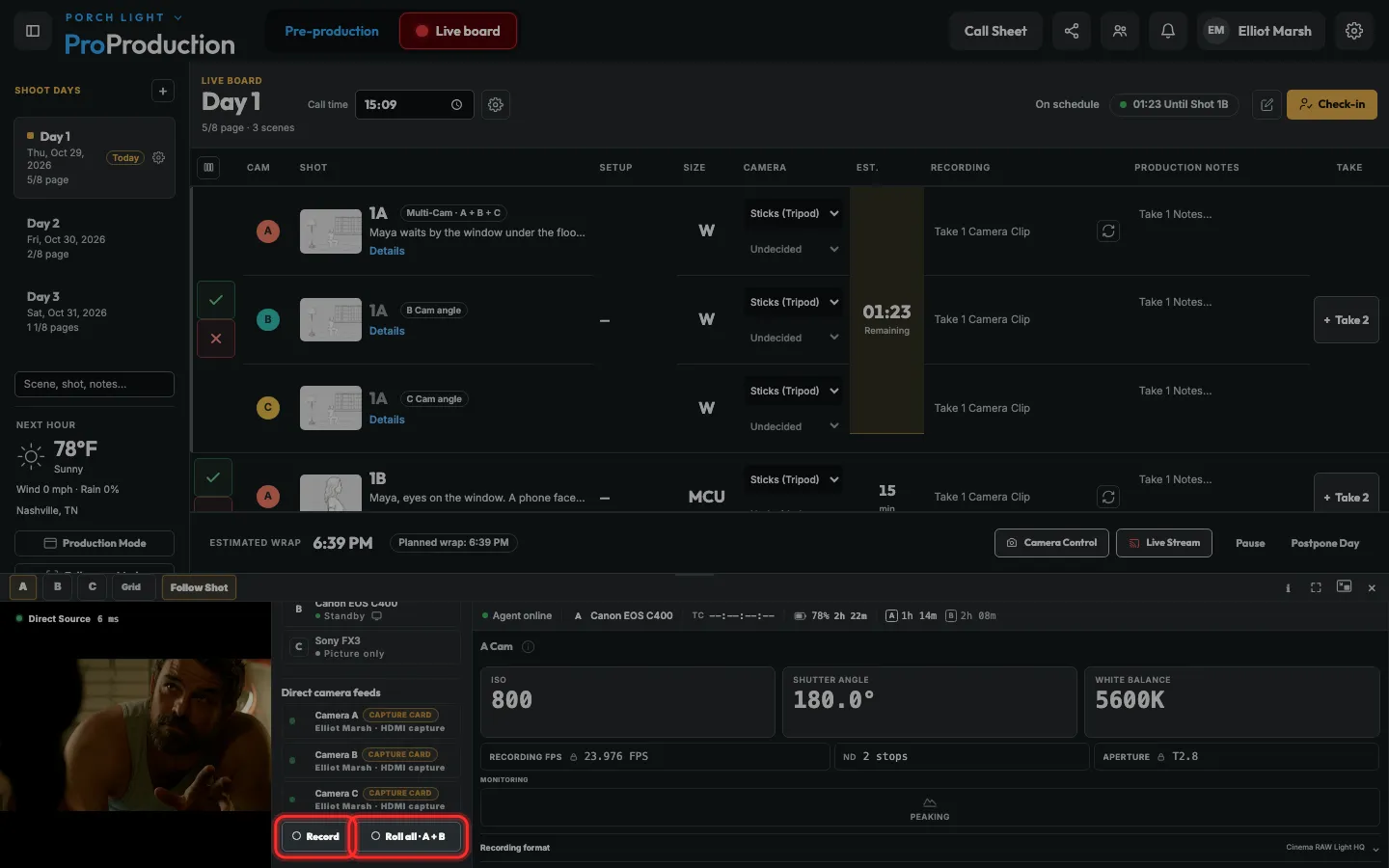The image size is (1389, 868).
Task: Mark 1A B Cam angle complete
Action: [x=216, y=300]
